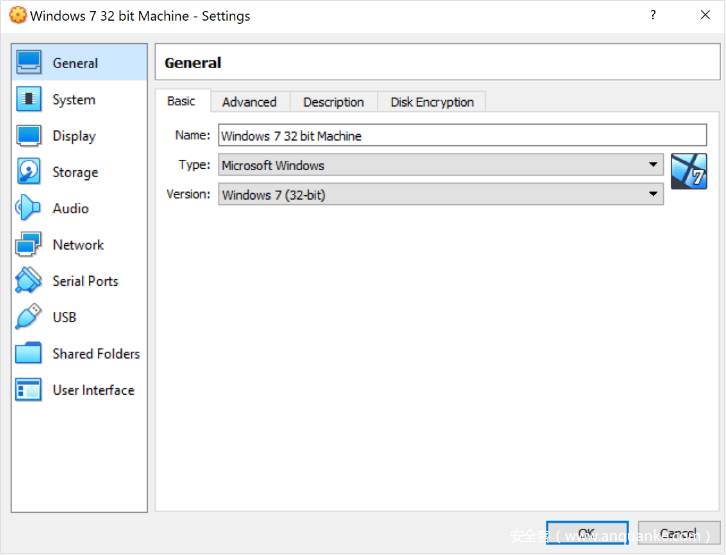Switch to the Description tab
The width and height of the screenshot is (726, 555).
click(333, 102)
